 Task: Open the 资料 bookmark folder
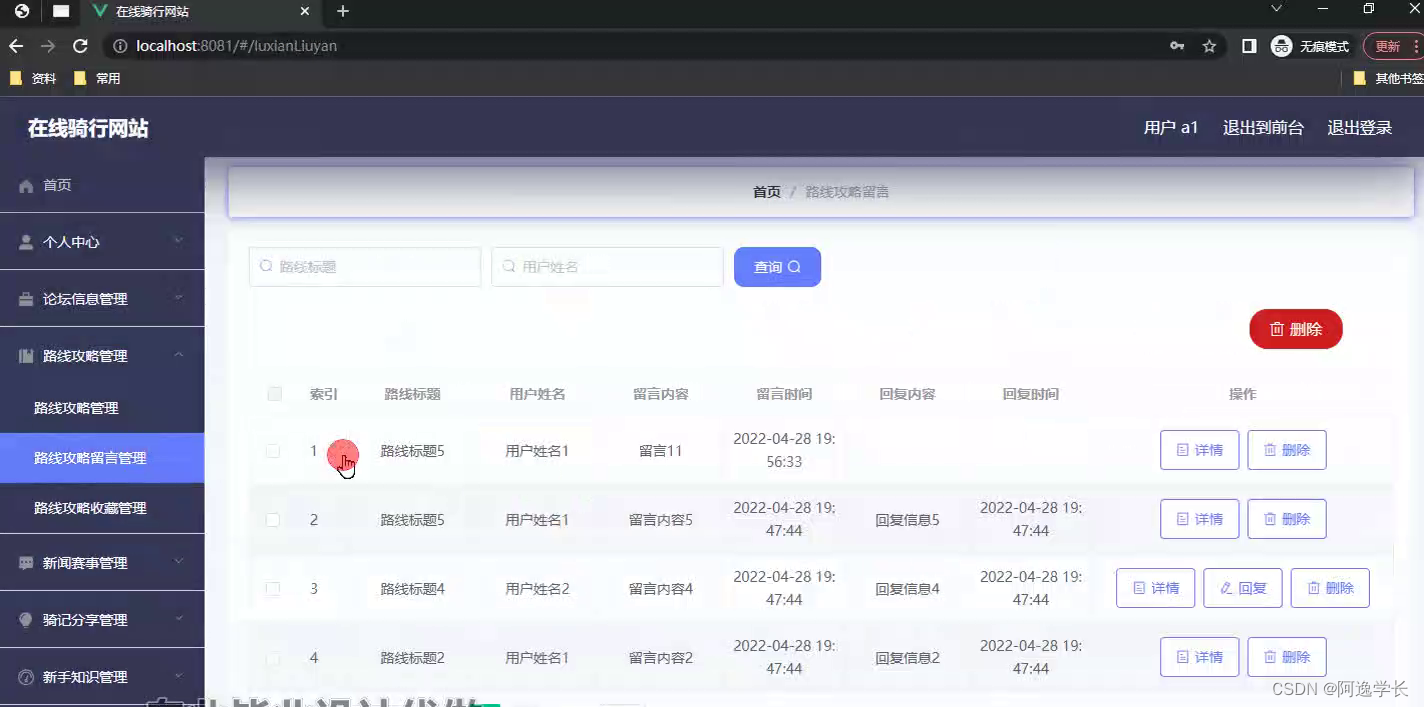[x=33, y=78]
